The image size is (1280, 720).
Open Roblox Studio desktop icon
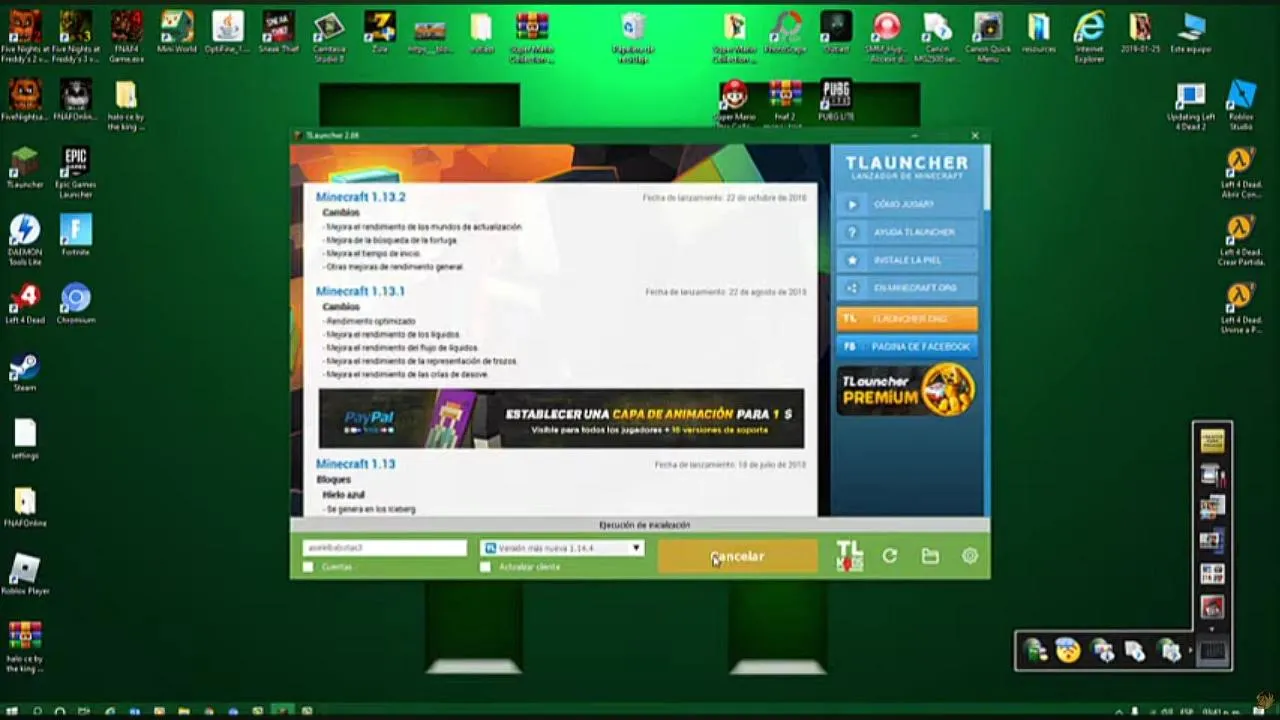tap(1241, 96)
